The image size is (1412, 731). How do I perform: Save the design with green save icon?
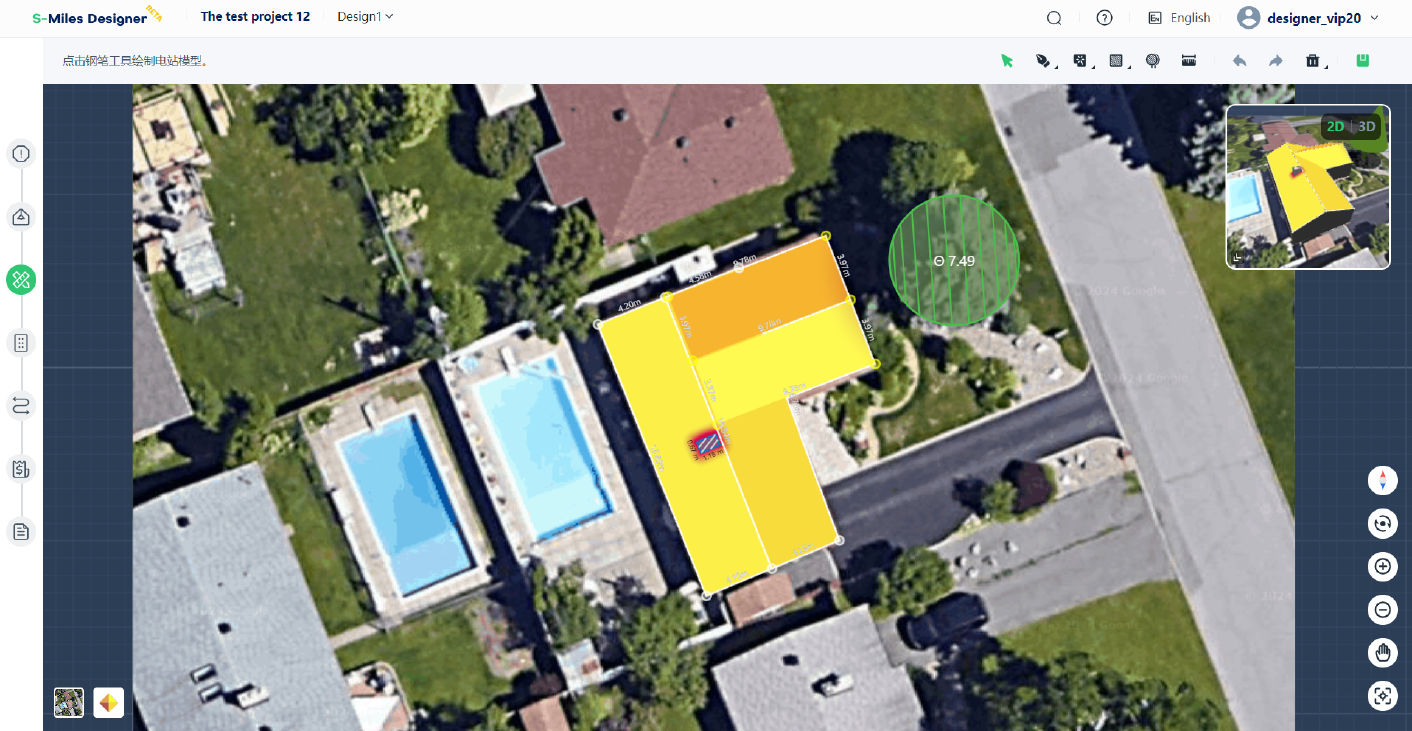tap(1362, 60)
